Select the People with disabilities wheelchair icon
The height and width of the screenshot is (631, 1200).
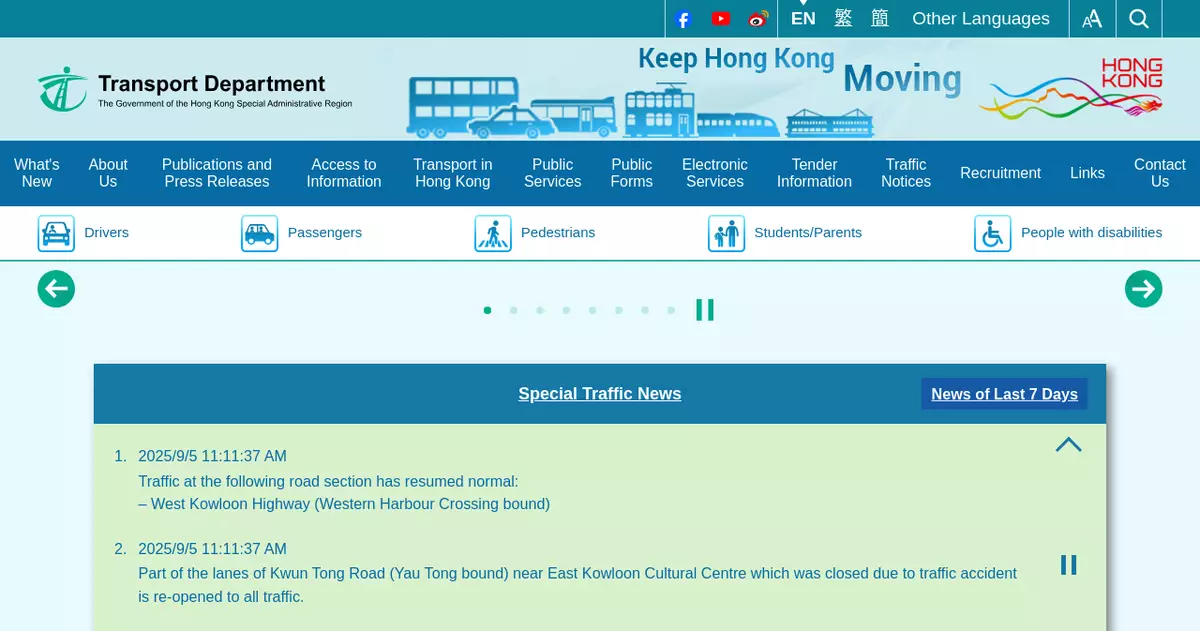pos(992,233)
